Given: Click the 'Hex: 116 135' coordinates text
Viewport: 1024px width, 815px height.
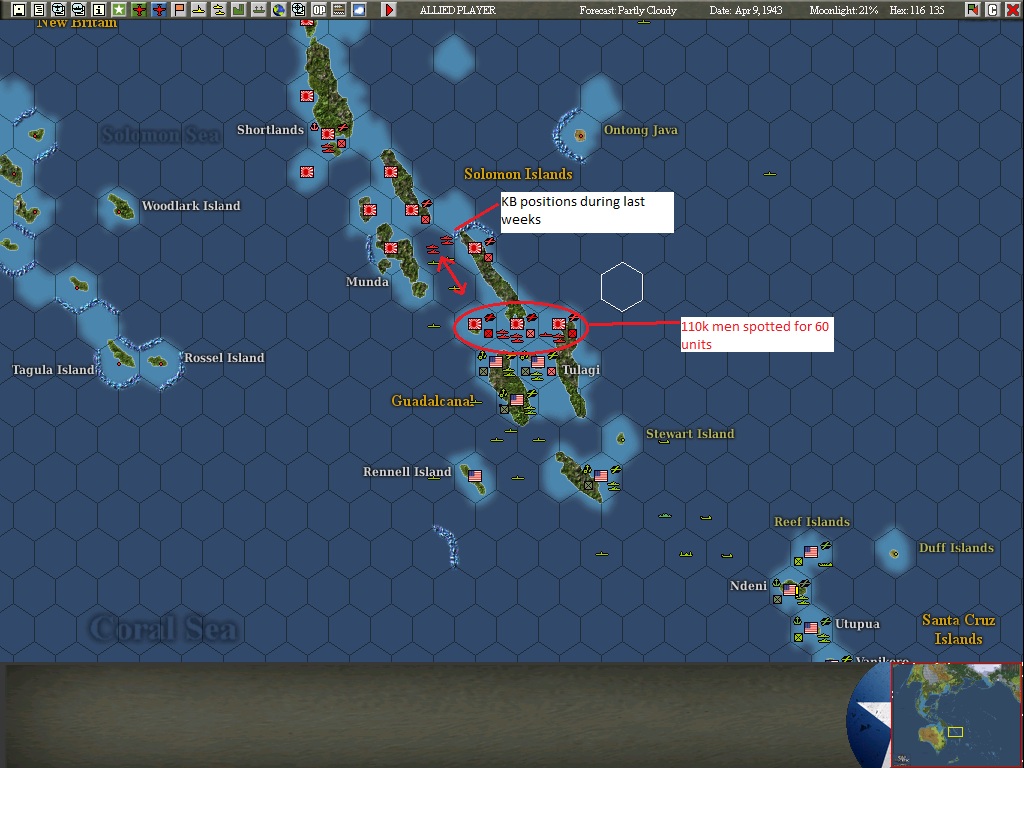Looking at the screenshot, I should (x=917, y=10).
